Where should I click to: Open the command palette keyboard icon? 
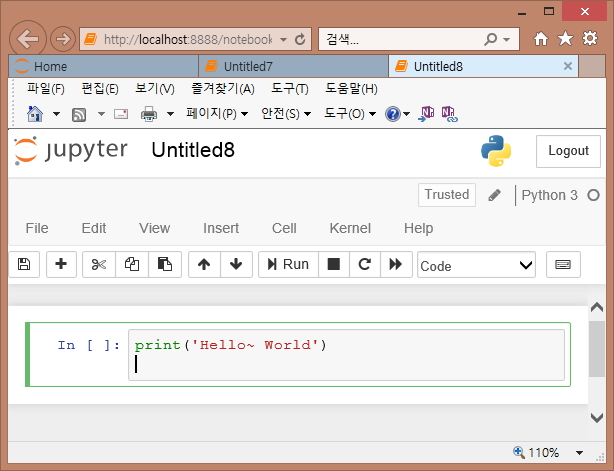coord(563,265)
